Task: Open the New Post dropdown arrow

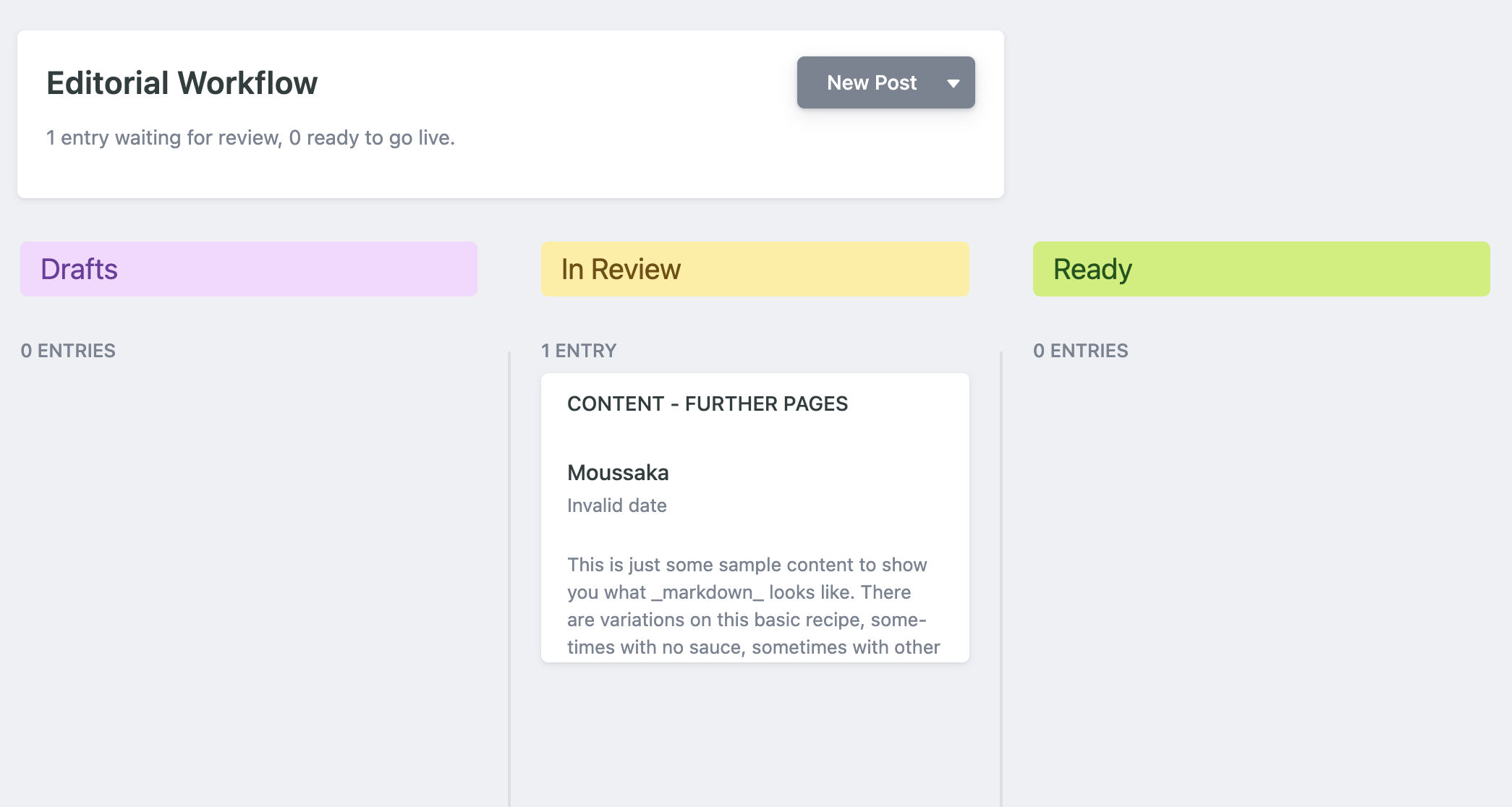Action: pos(954,83)
